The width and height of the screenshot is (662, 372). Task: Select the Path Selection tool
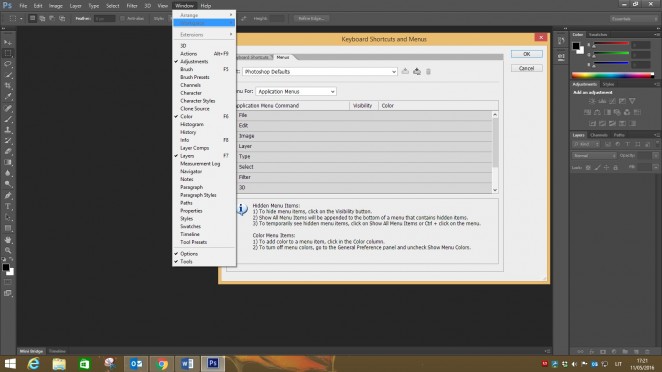[8, 217]
